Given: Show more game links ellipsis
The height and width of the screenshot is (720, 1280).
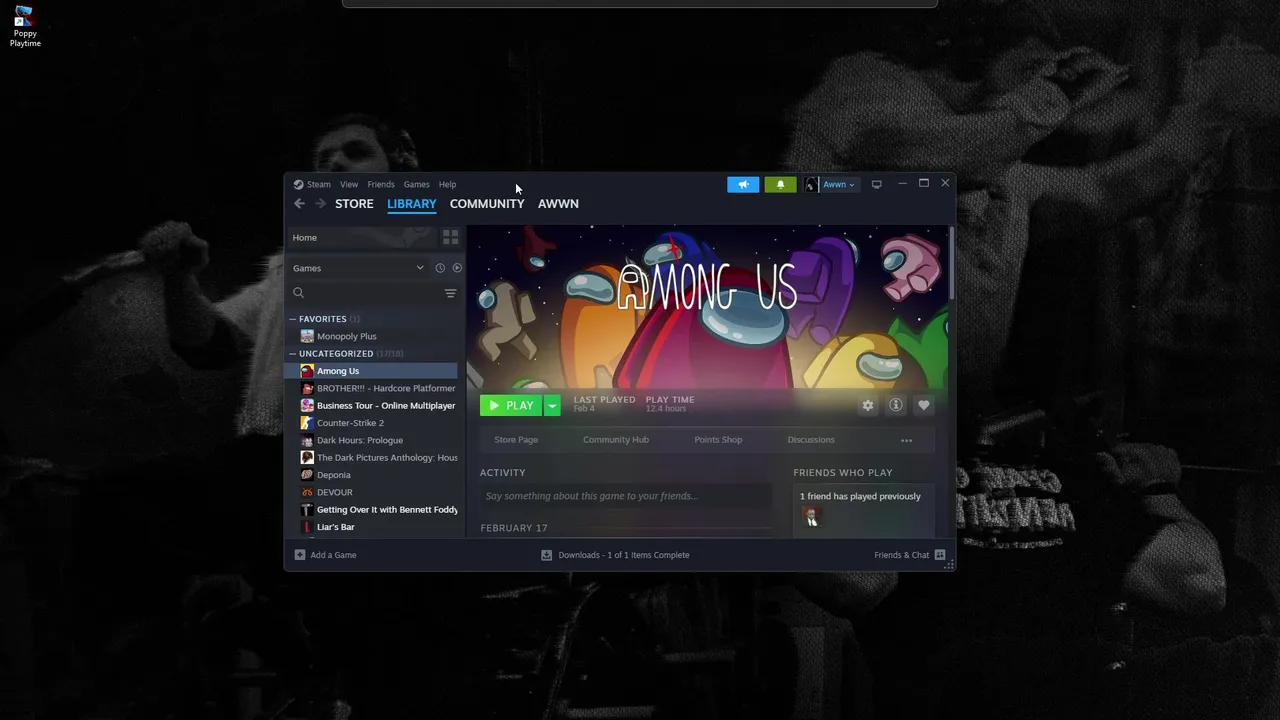Looking at the screenshot, I should [906, 440].
